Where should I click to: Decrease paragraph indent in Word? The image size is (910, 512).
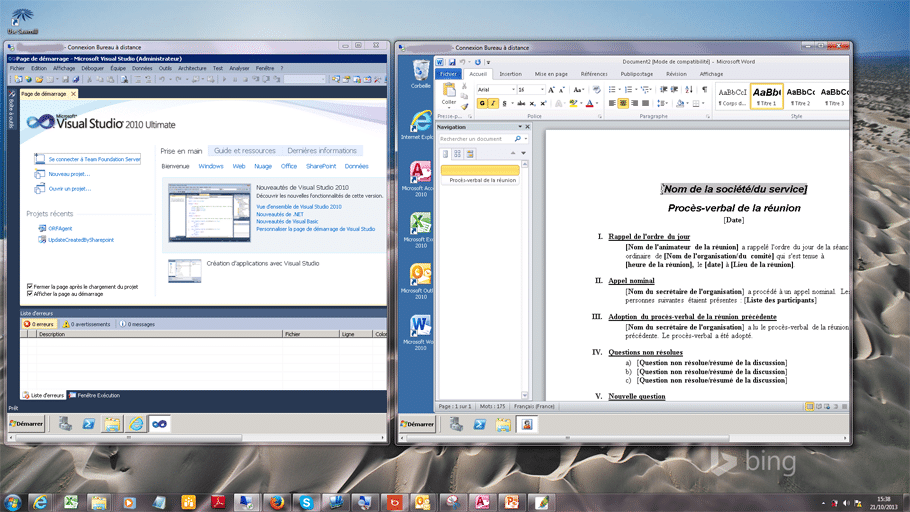click(x=663, y=89)
